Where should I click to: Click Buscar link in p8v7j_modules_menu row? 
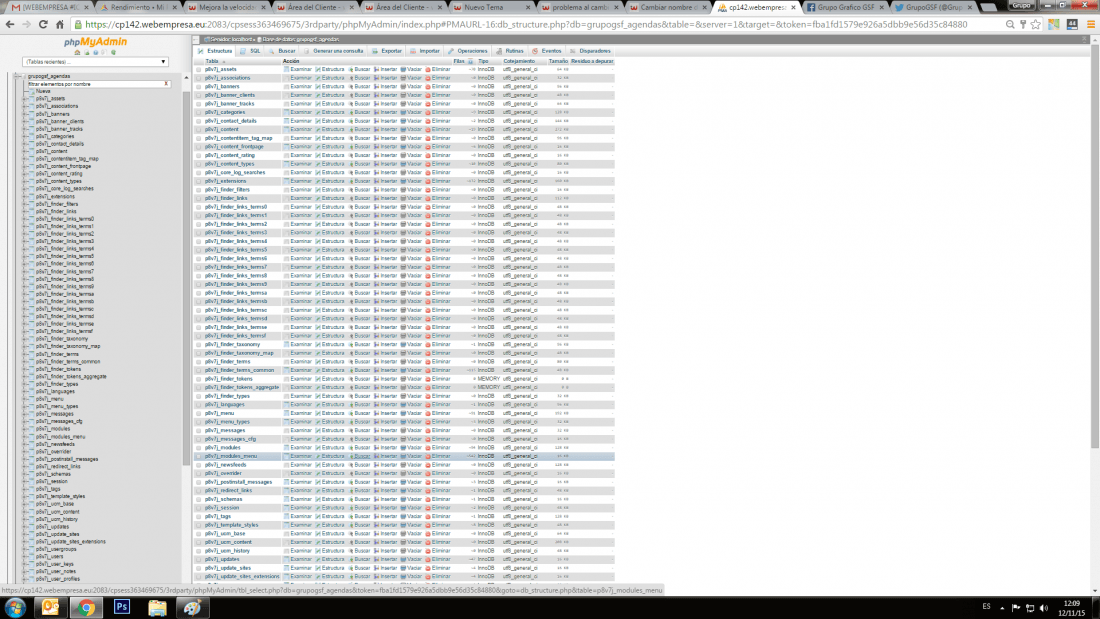(361, 456)
